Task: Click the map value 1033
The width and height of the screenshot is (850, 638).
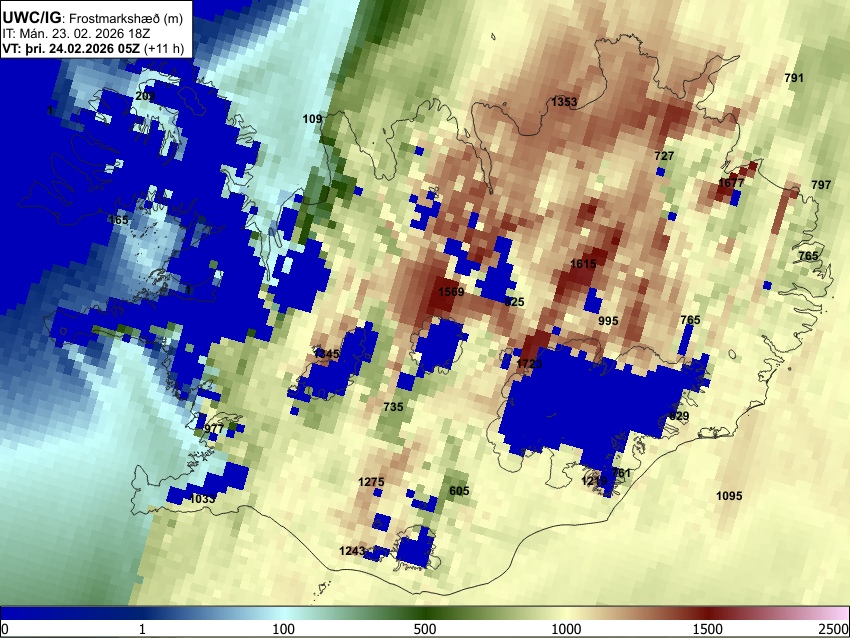Action: click(202, 499)
